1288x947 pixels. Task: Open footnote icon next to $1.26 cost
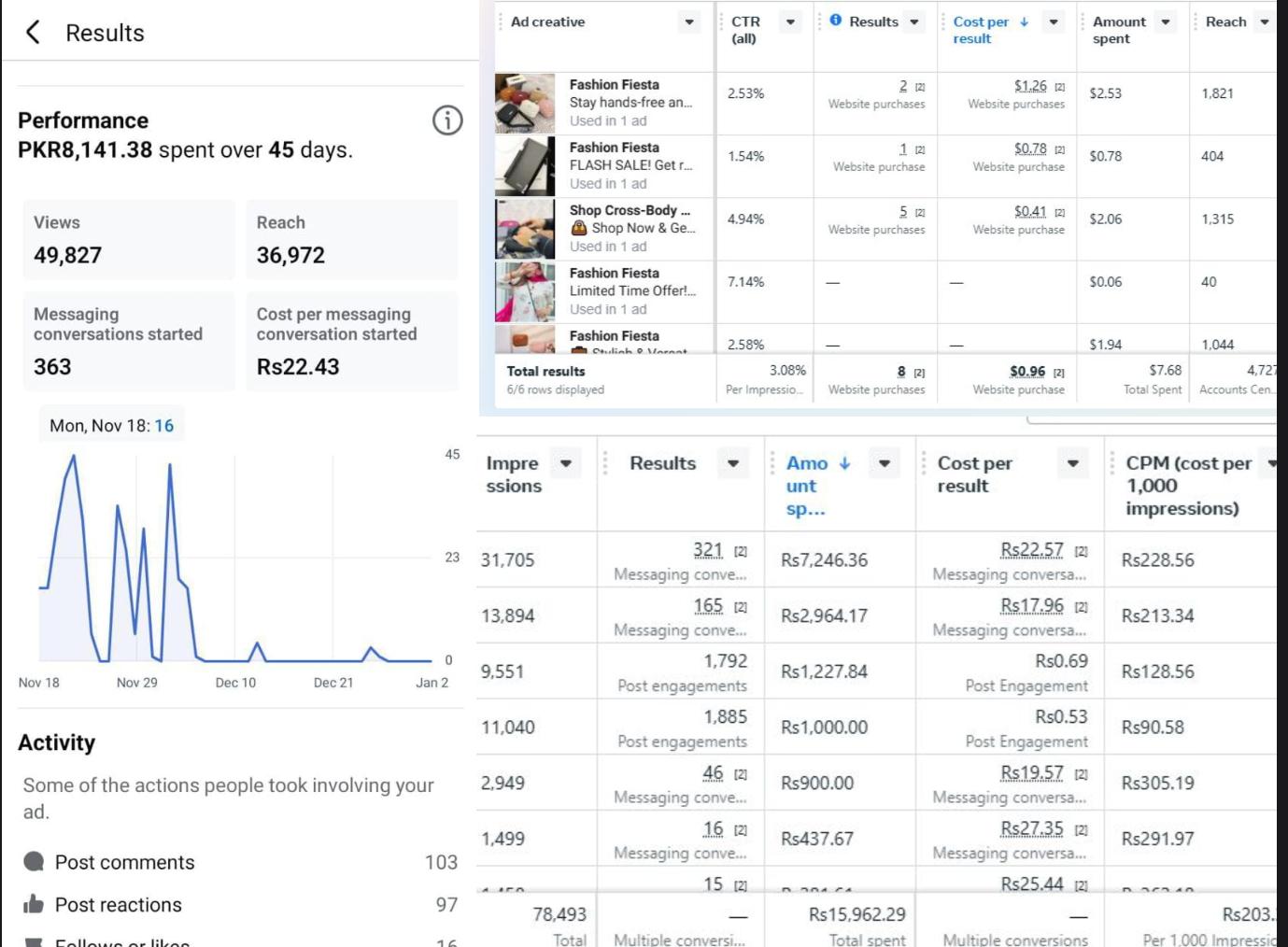point(1060,87)
